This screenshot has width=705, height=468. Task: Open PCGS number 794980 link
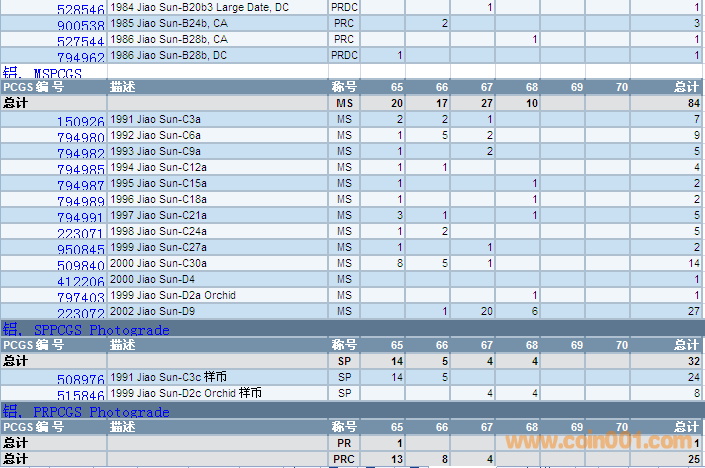80,138
